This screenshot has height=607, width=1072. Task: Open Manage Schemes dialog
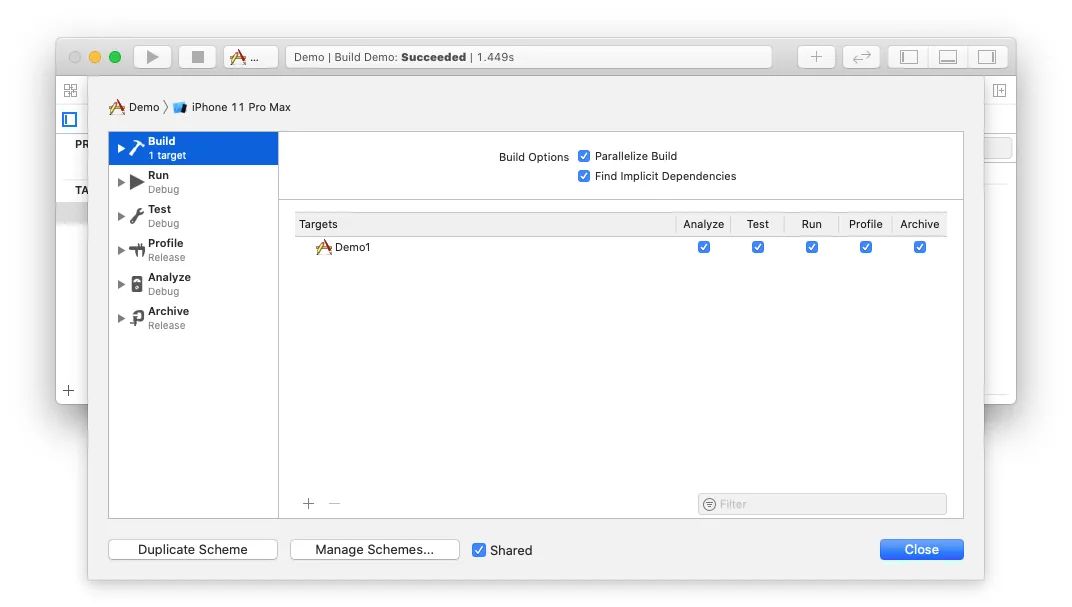[375, 550]
